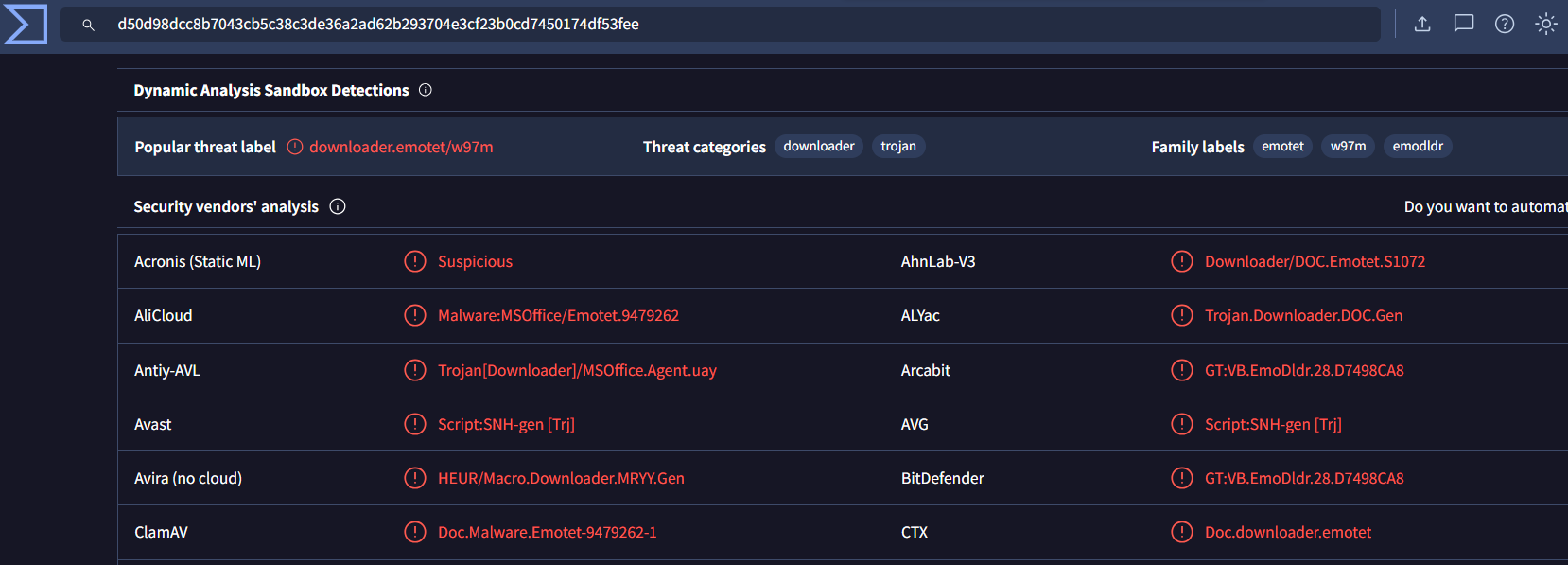The width and height of the screenshot is (1568, 565).
Task: Click alert icon beside Doc.Malware.Emotet-9479262-1
Action: (415, 532)
